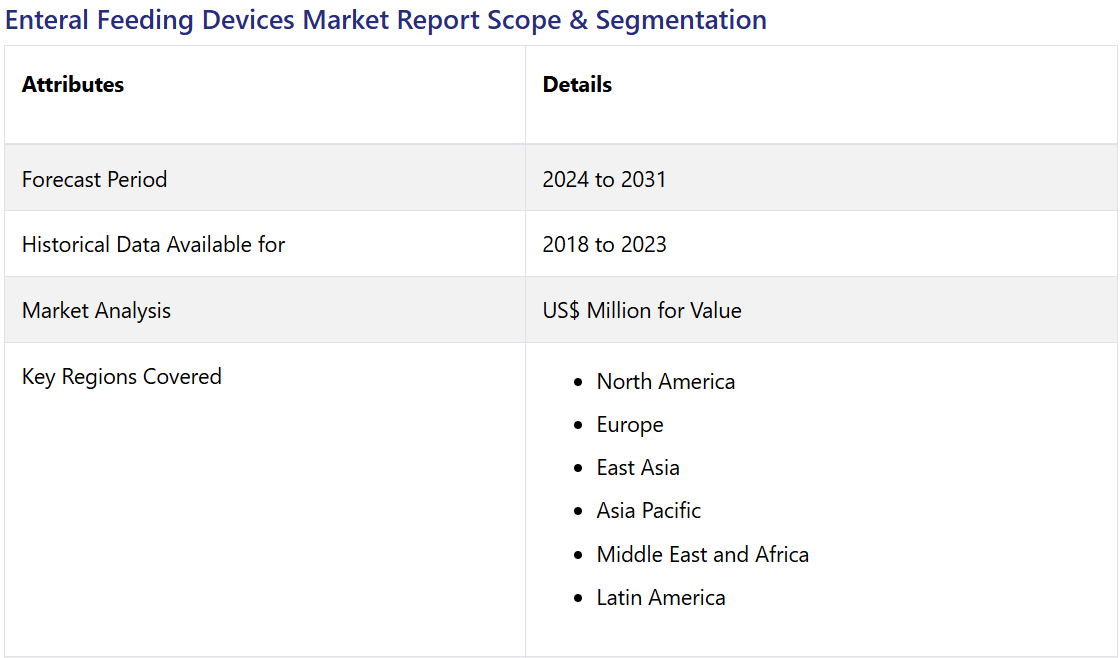The height and width of the screenshot is (658, 1120).
Task: Select the Key Regions Covered cell
Action: pyautogui.click(x=122, y=376)
